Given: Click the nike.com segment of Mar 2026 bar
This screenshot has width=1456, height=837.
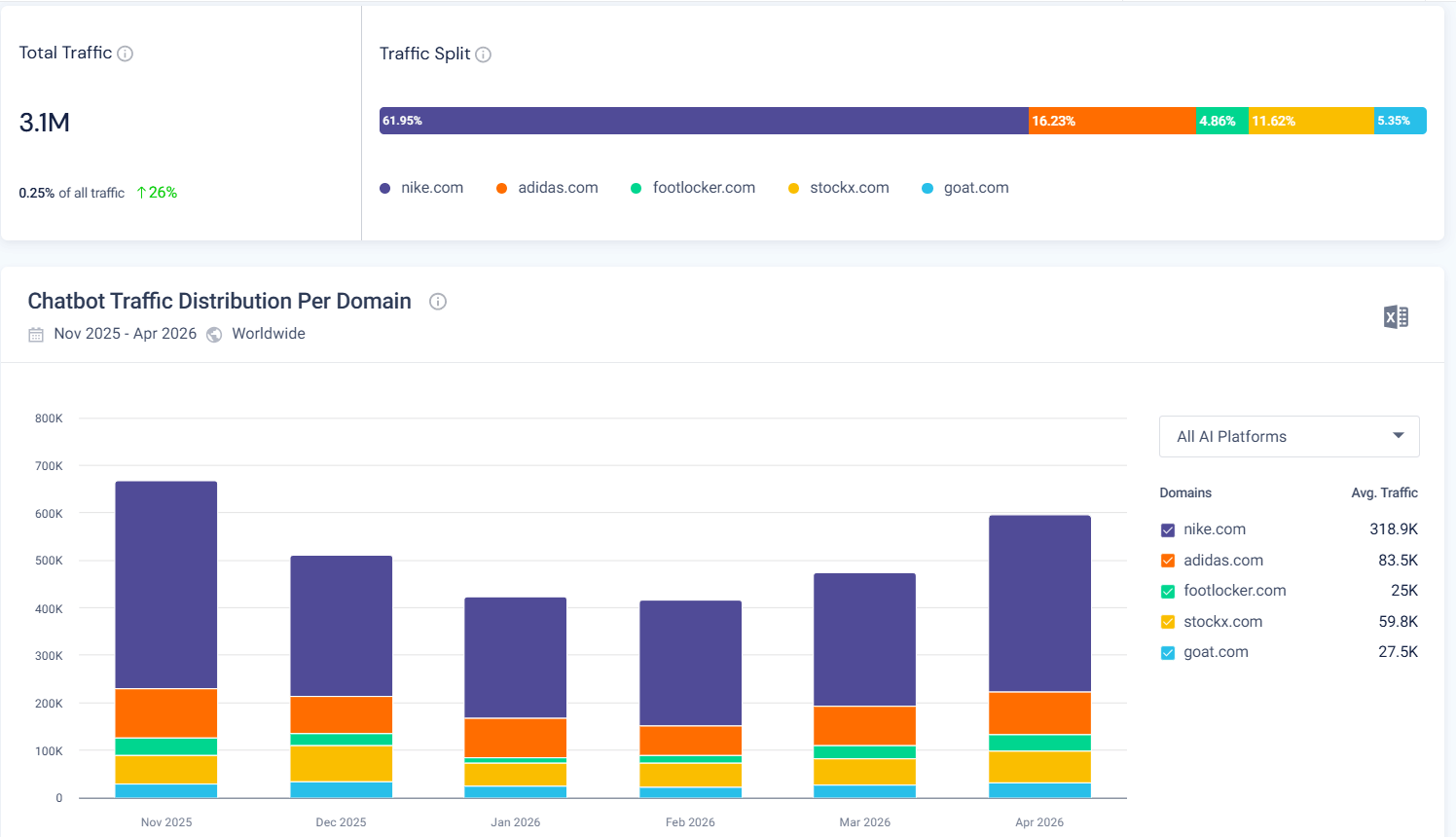Looking at the screenshot, I should [864, 639].
